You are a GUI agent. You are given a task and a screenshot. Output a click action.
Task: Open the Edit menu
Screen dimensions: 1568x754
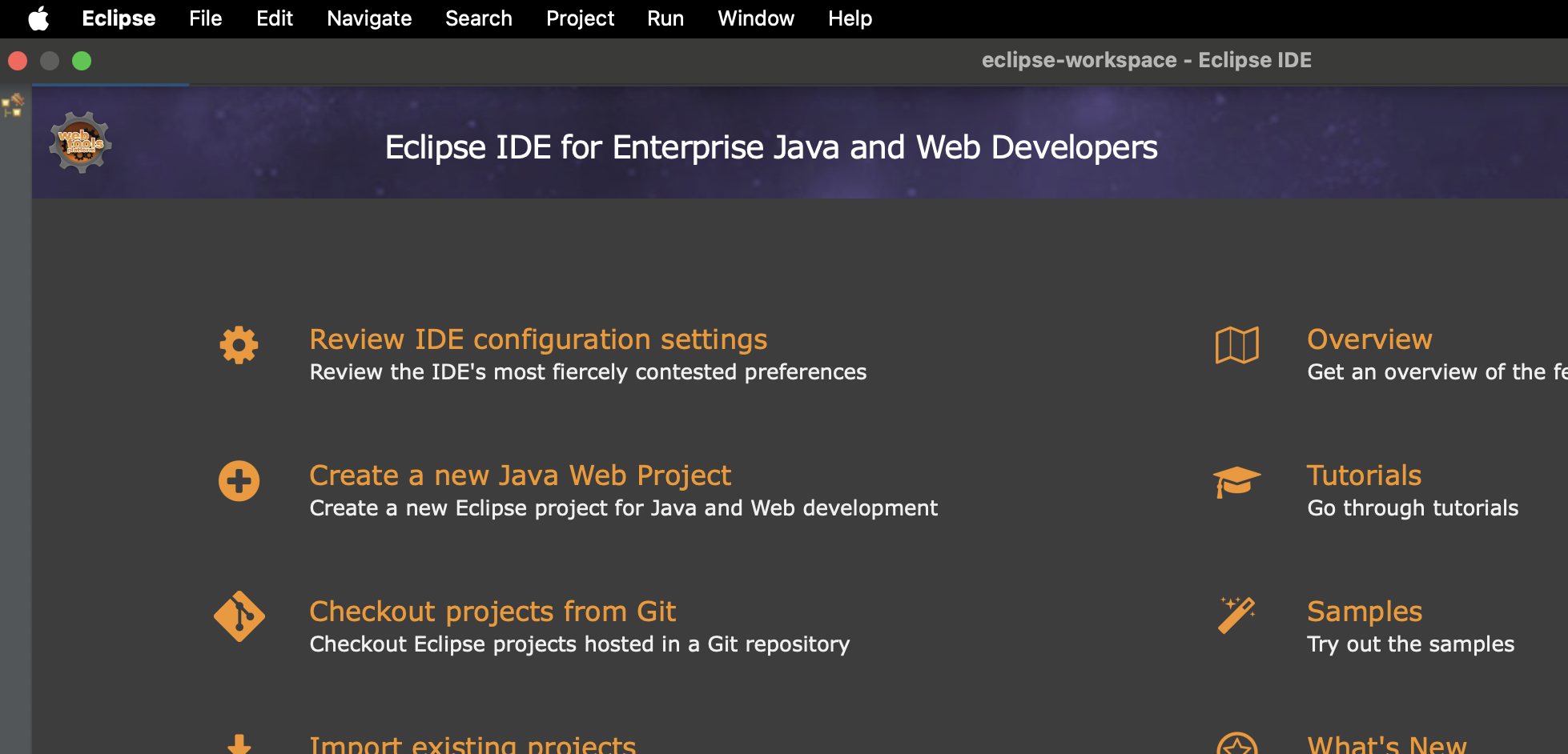coord(275,18)
